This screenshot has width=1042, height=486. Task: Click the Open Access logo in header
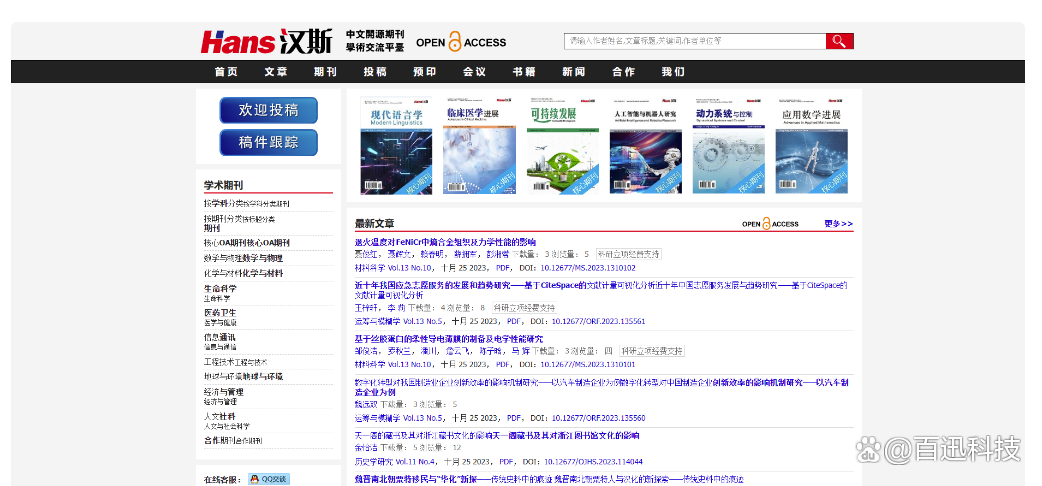click(461, 42)
